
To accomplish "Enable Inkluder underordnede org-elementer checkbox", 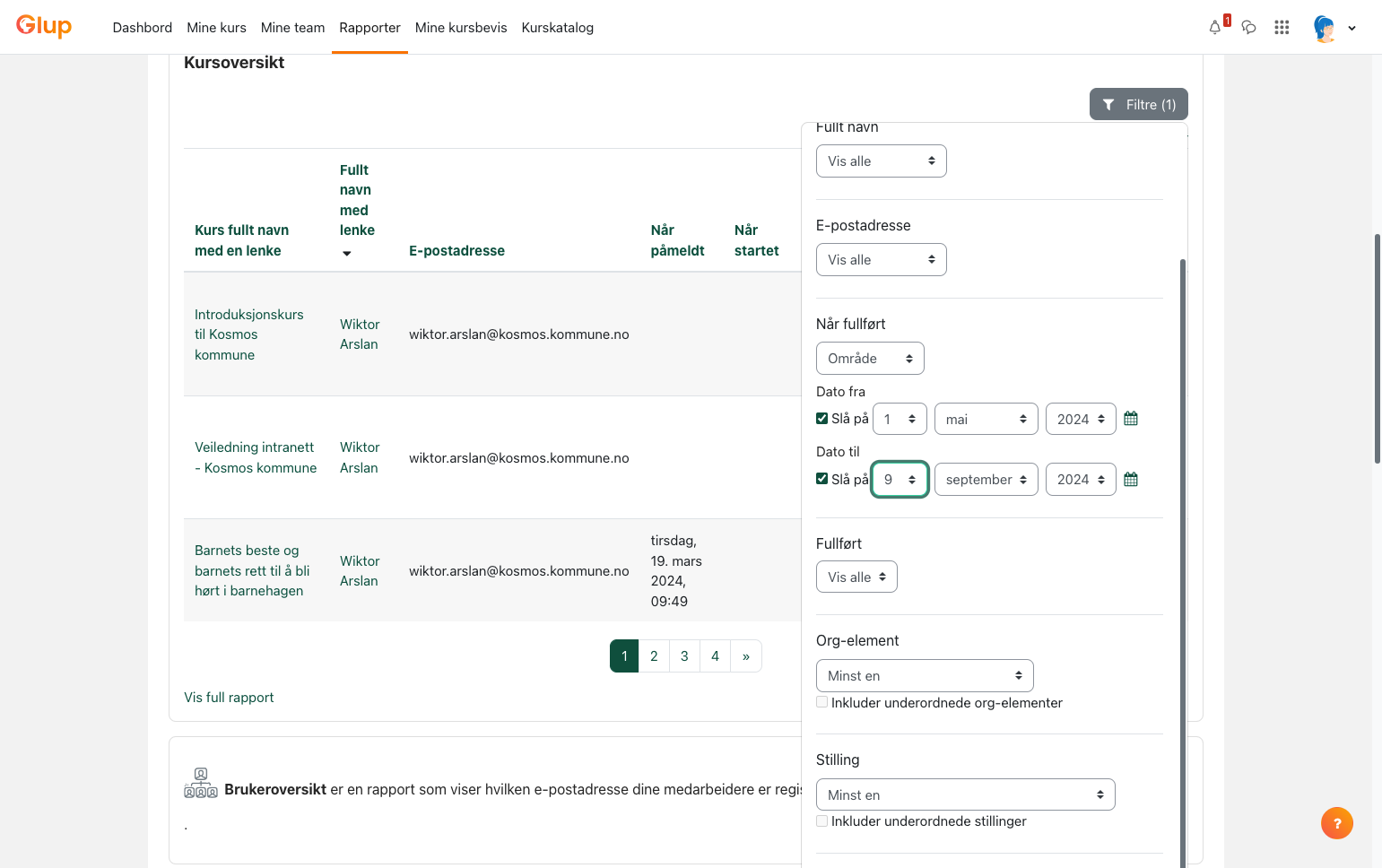I will click(821, 702).
